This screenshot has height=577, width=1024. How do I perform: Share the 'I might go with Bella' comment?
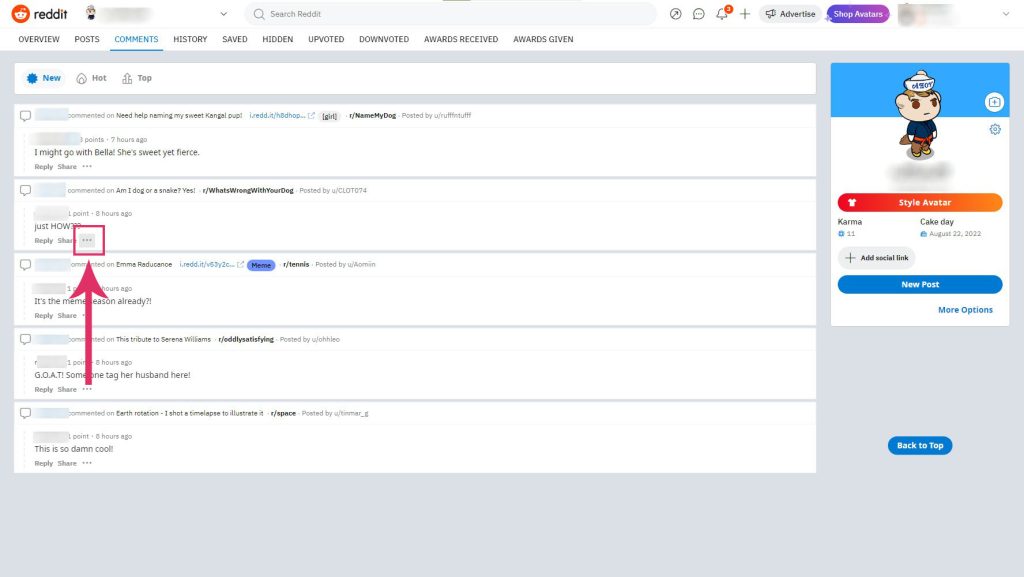67,166
